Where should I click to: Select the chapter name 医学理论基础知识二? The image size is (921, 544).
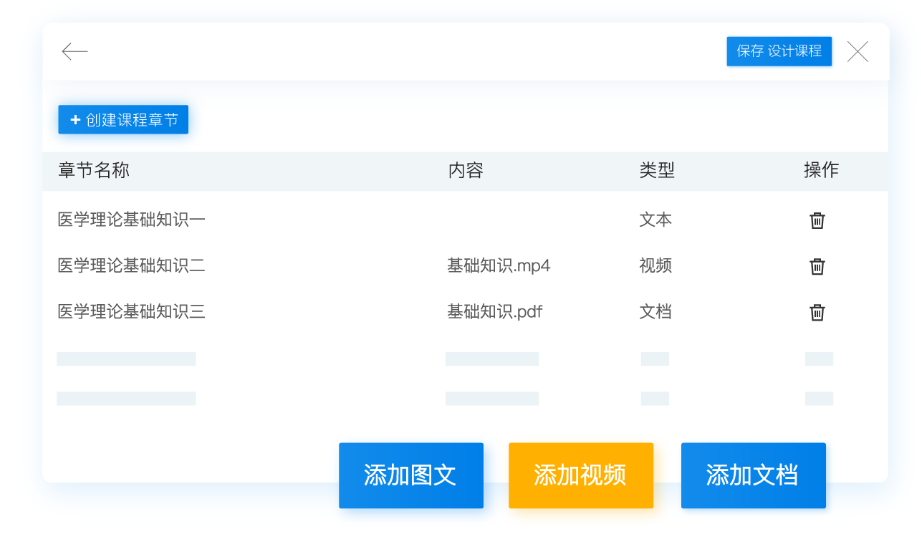click(131, 266)
